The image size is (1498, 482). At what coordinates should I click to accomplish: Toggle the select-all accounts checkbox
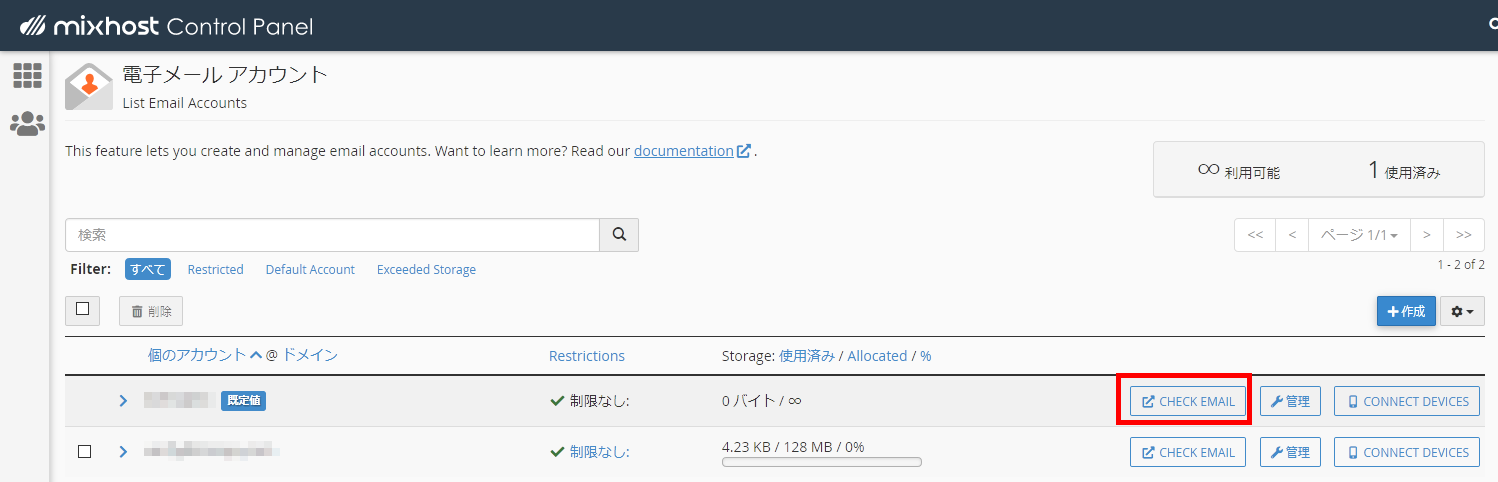[x=82, y=310]
